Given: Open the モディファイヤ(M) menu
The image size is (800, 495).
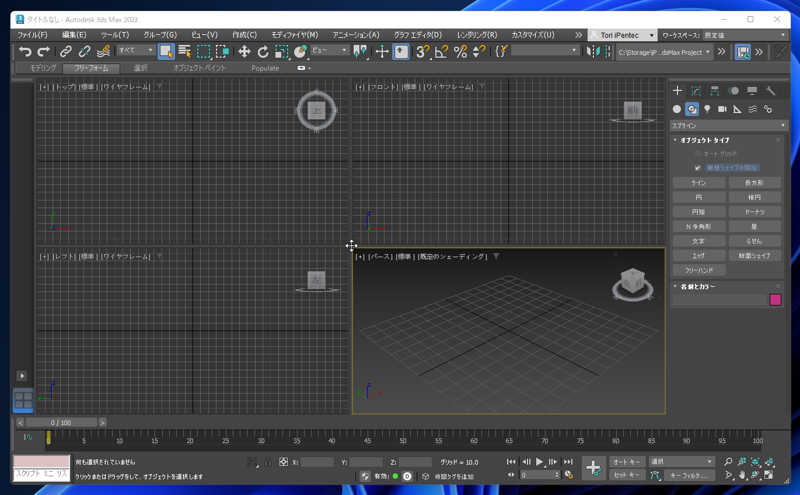Looking at the screenshot, I should pos(294,35).
